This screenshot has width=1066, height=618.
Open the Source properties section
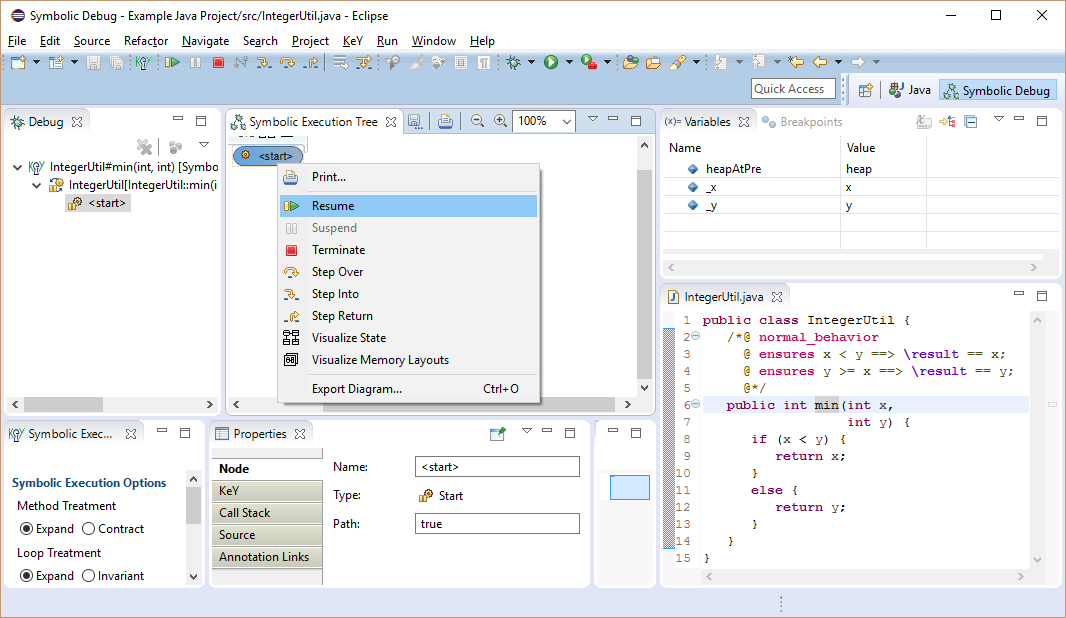pos(267,535)
